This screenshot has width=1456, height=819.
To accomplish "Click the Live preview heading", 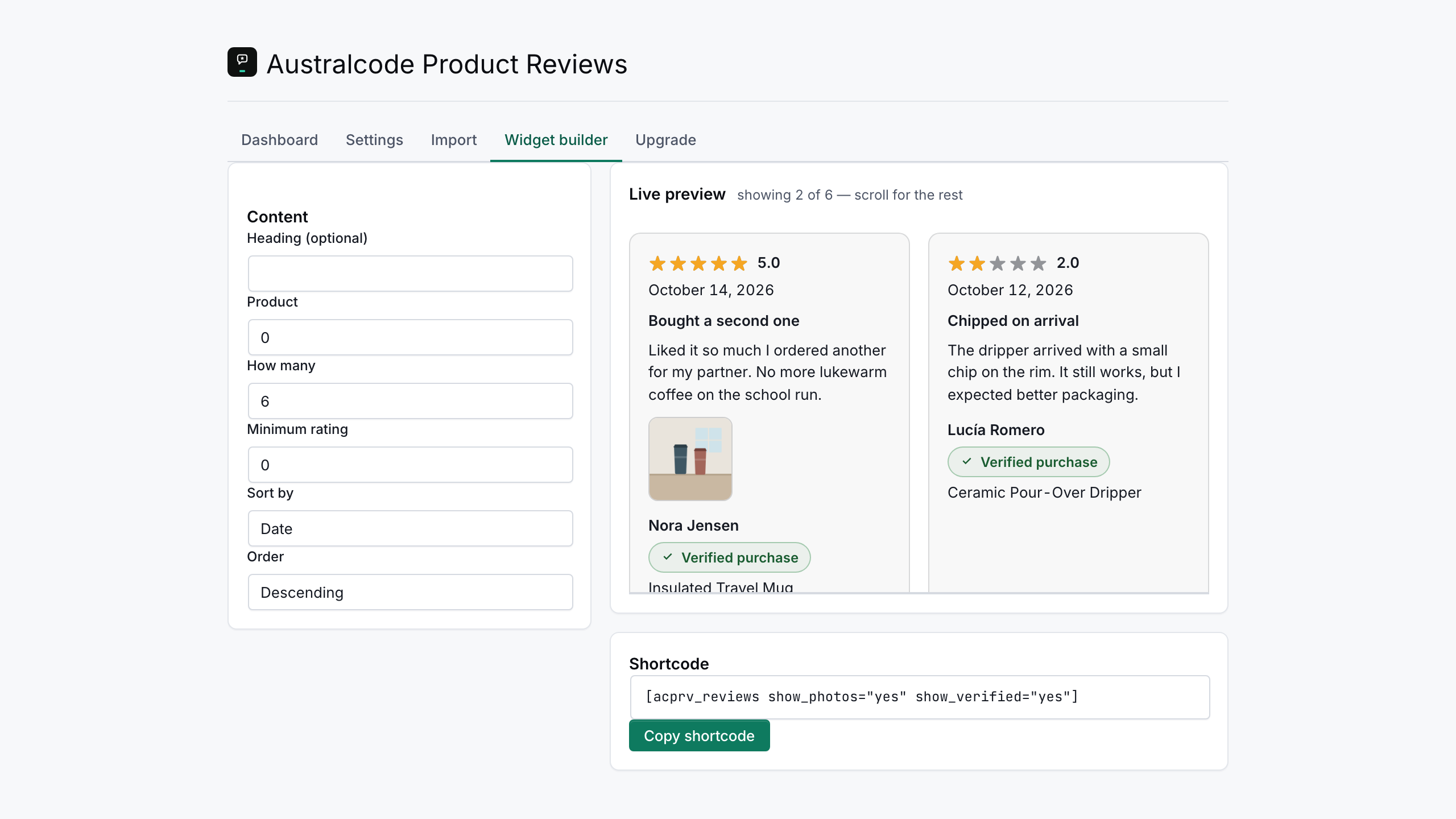I will (677, 195).
